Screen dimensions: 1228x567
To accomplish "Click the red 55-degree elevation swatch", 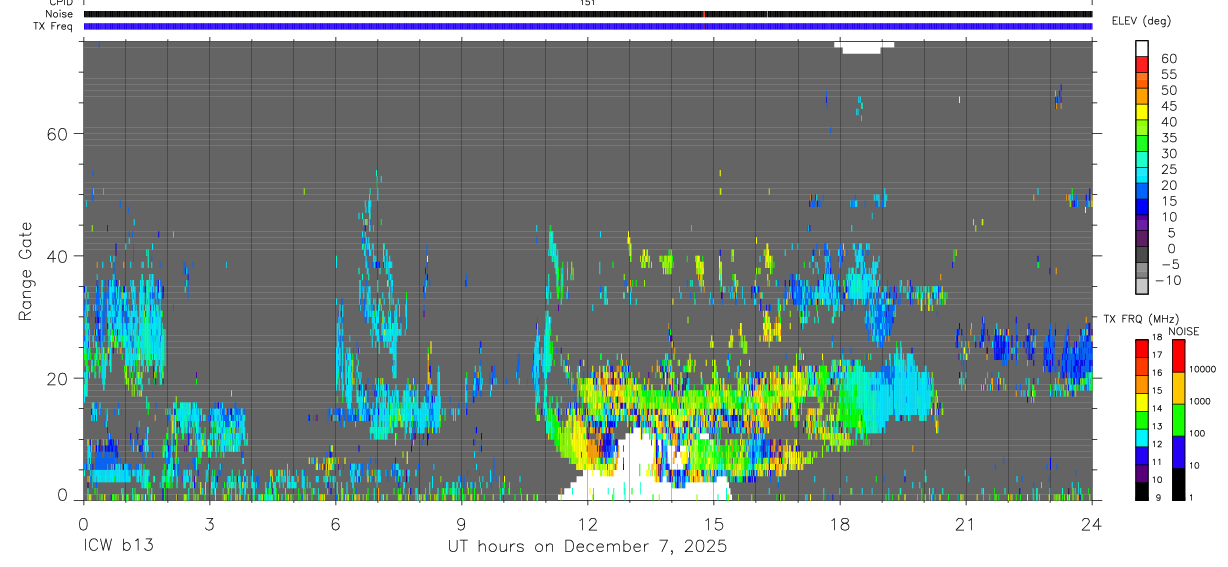I will tap(1141, 65).
